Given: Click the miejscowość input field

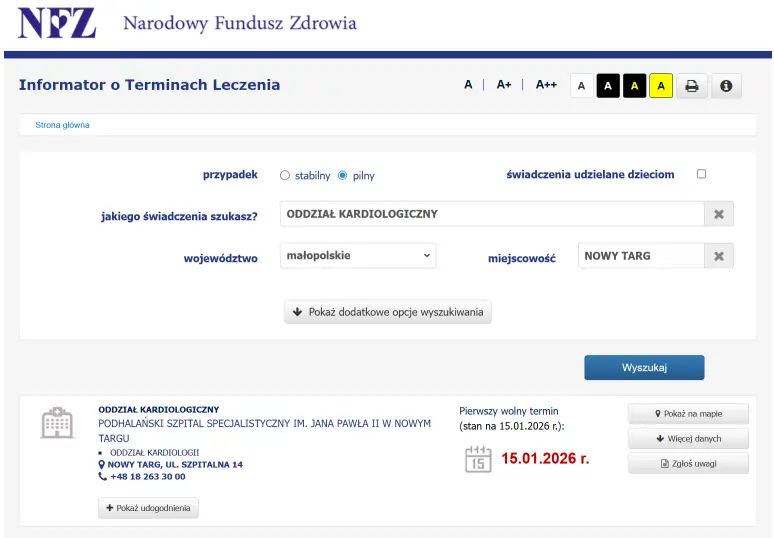Looking at the screenshot, I should coord(640,256).
